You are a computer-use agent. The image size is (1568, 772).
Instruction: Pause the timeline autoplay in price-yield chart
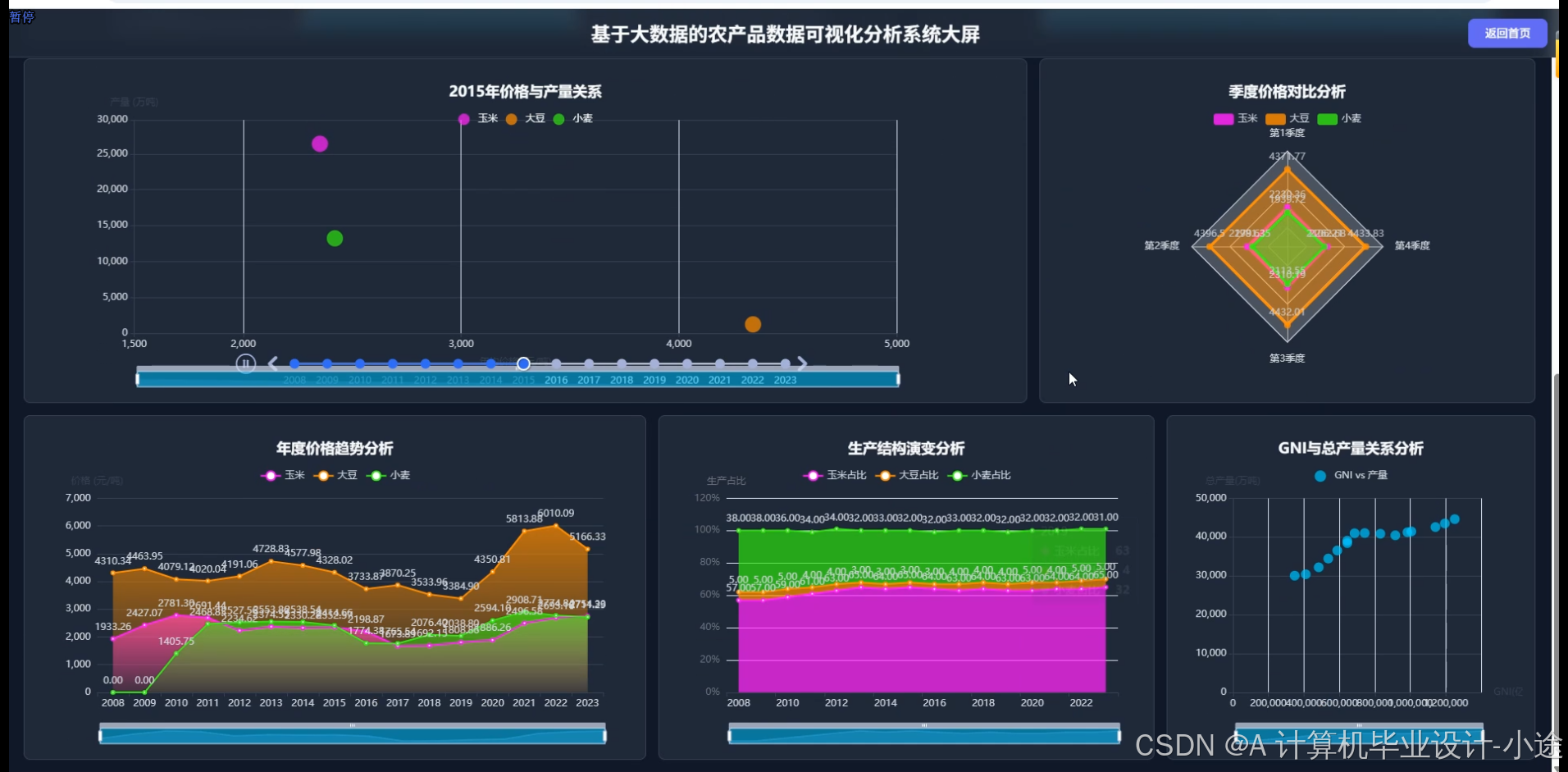245,363
